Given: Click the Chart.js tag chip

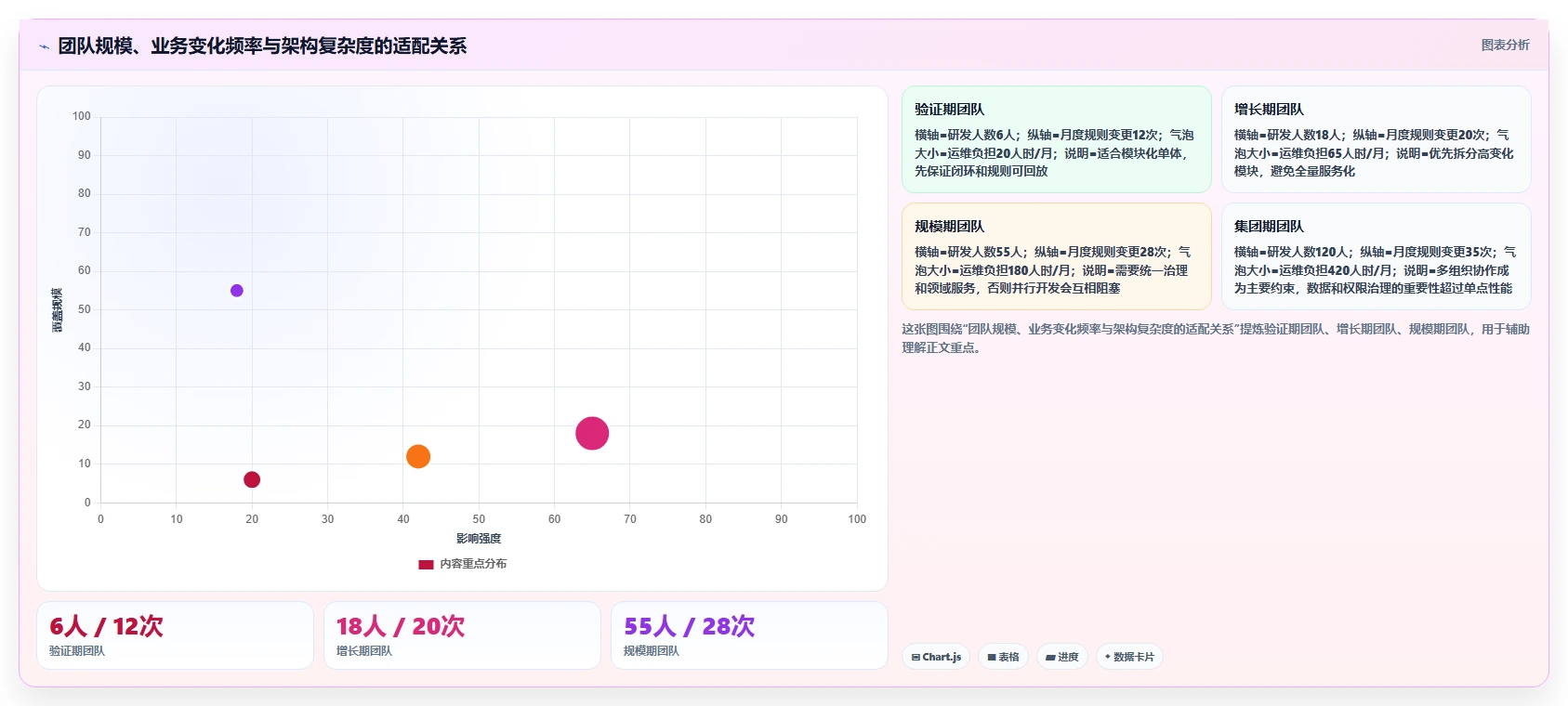Looking at the screenshot, I should click(936, 657).
